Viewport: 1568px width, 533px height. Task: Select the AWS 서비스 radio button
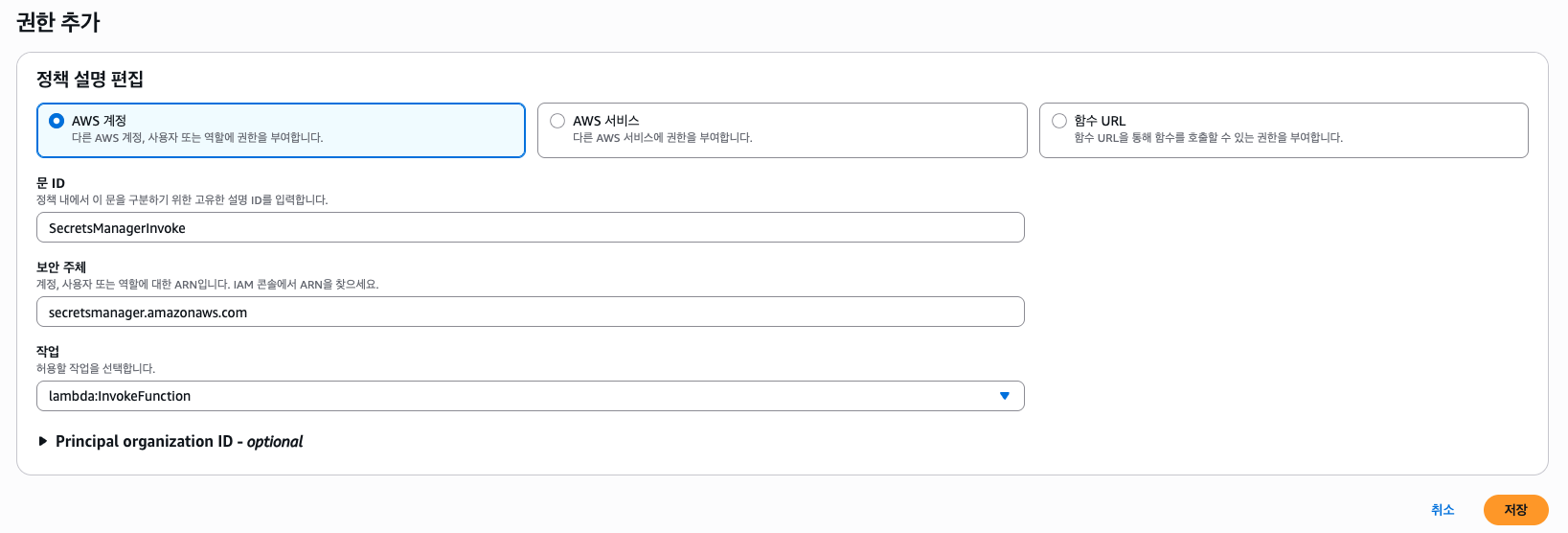[x=557, y=121]
